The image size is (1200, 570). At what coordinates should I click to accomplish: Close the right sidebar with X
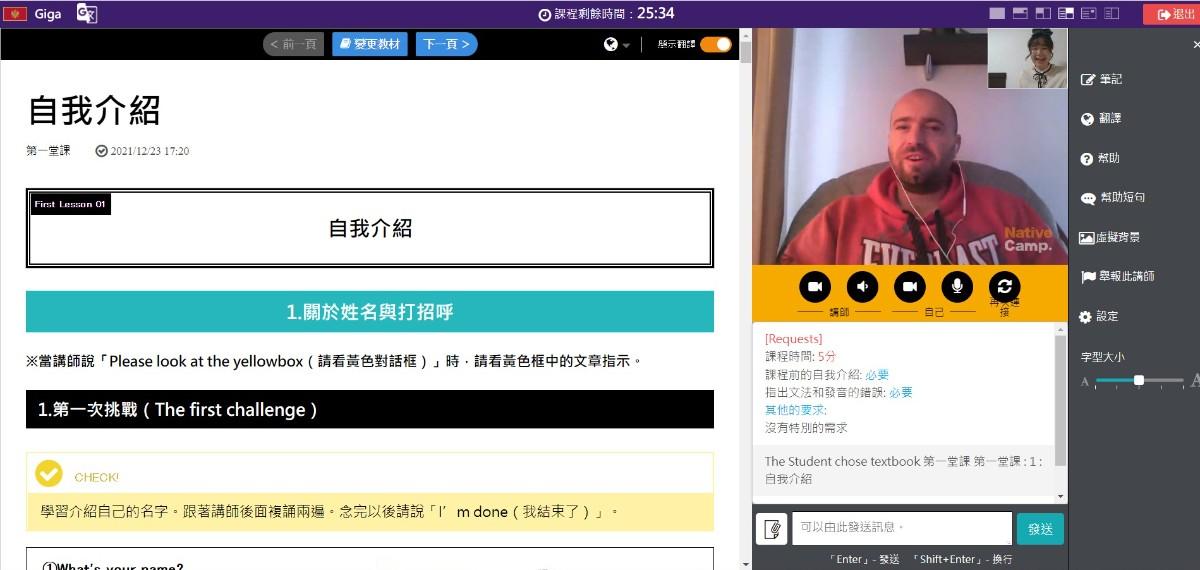tap(1196, 45)
